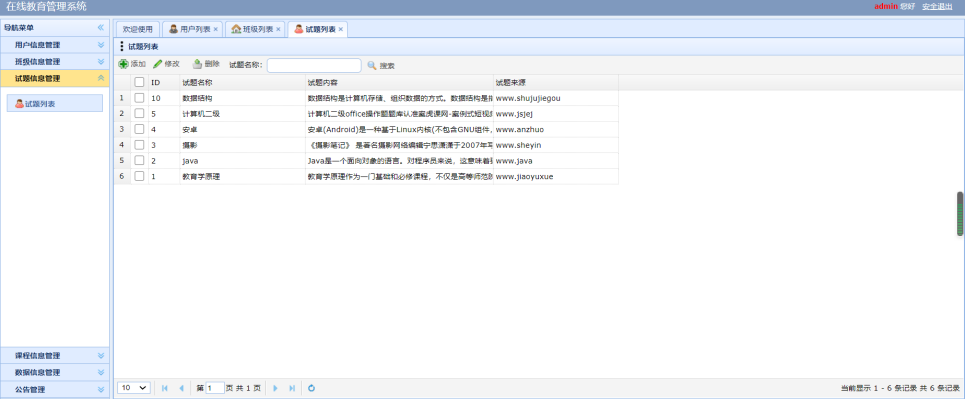Click the java name cell

[242, 161]
